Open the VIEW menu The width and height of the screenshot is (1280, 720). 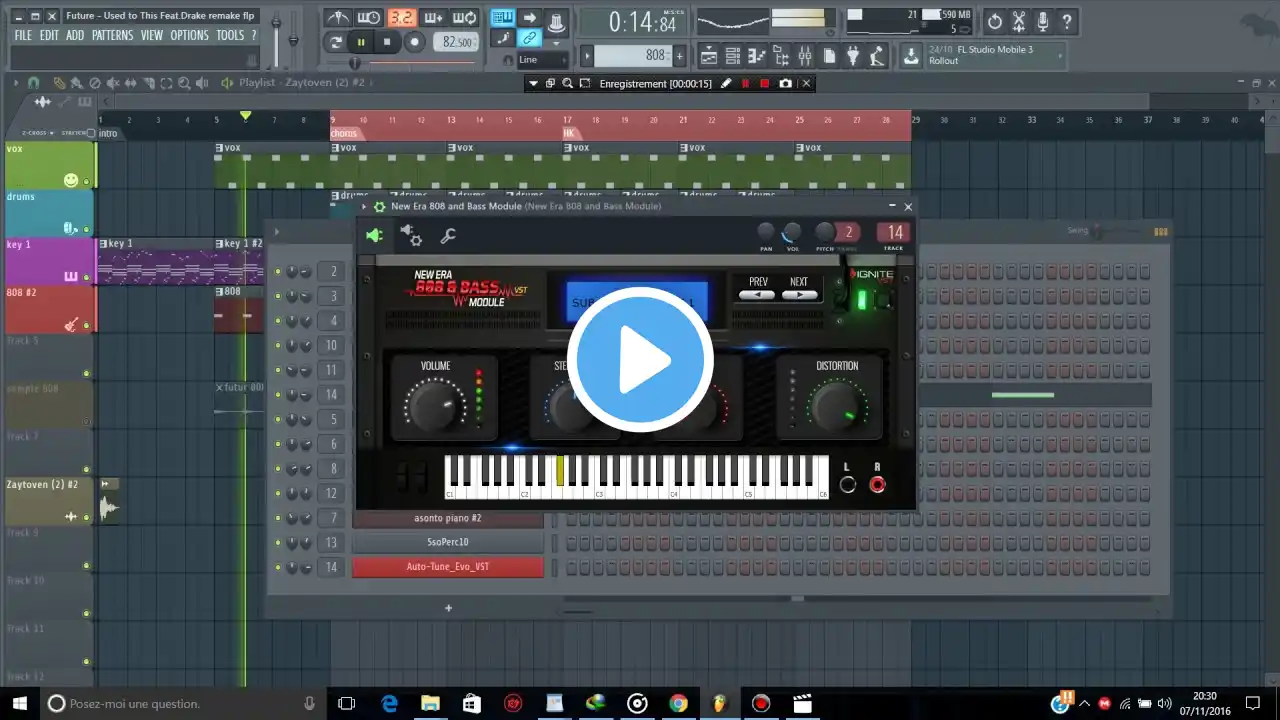(x=152, y=35)
